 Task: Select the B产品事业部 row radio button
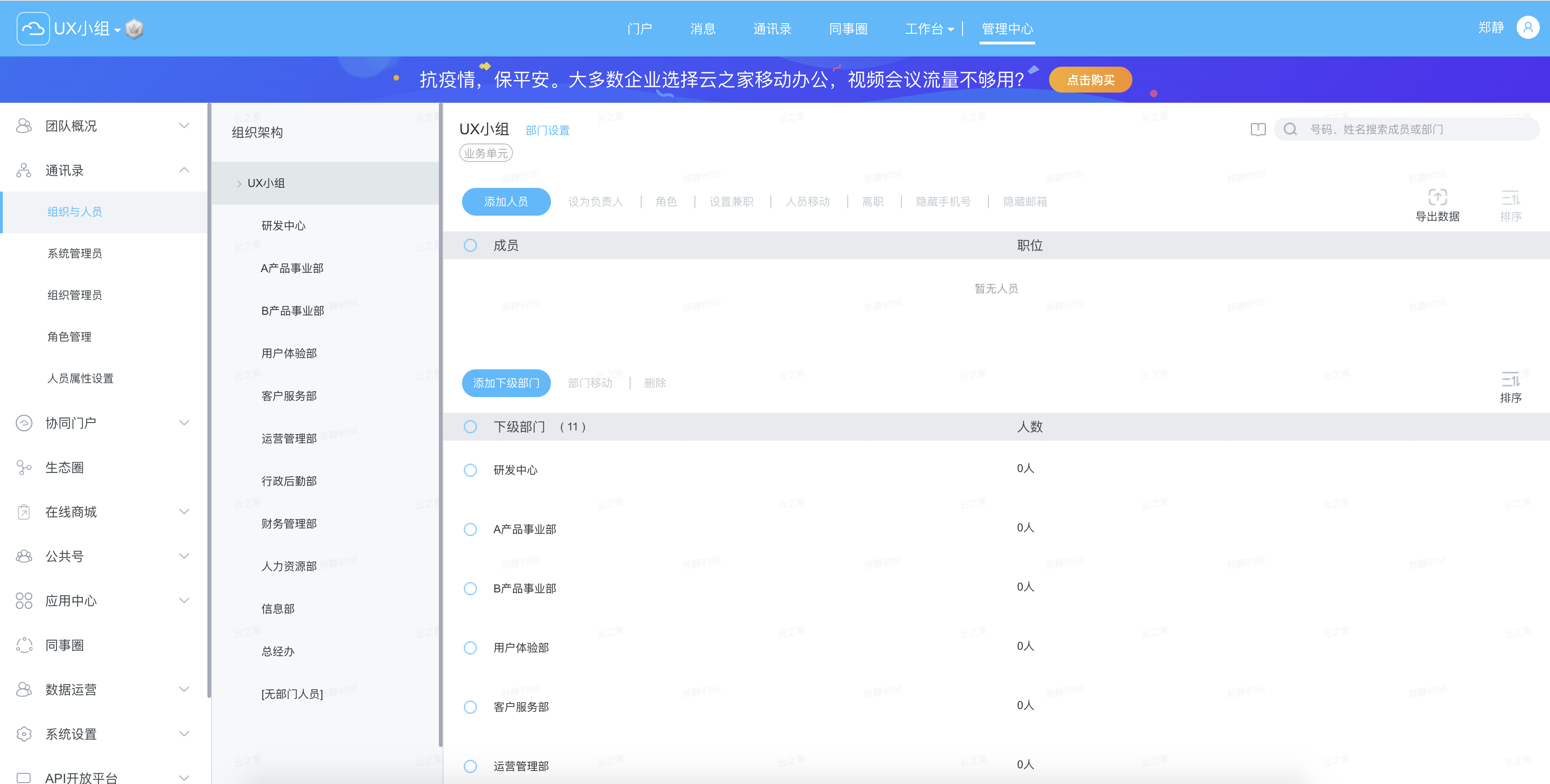point(470,588)
